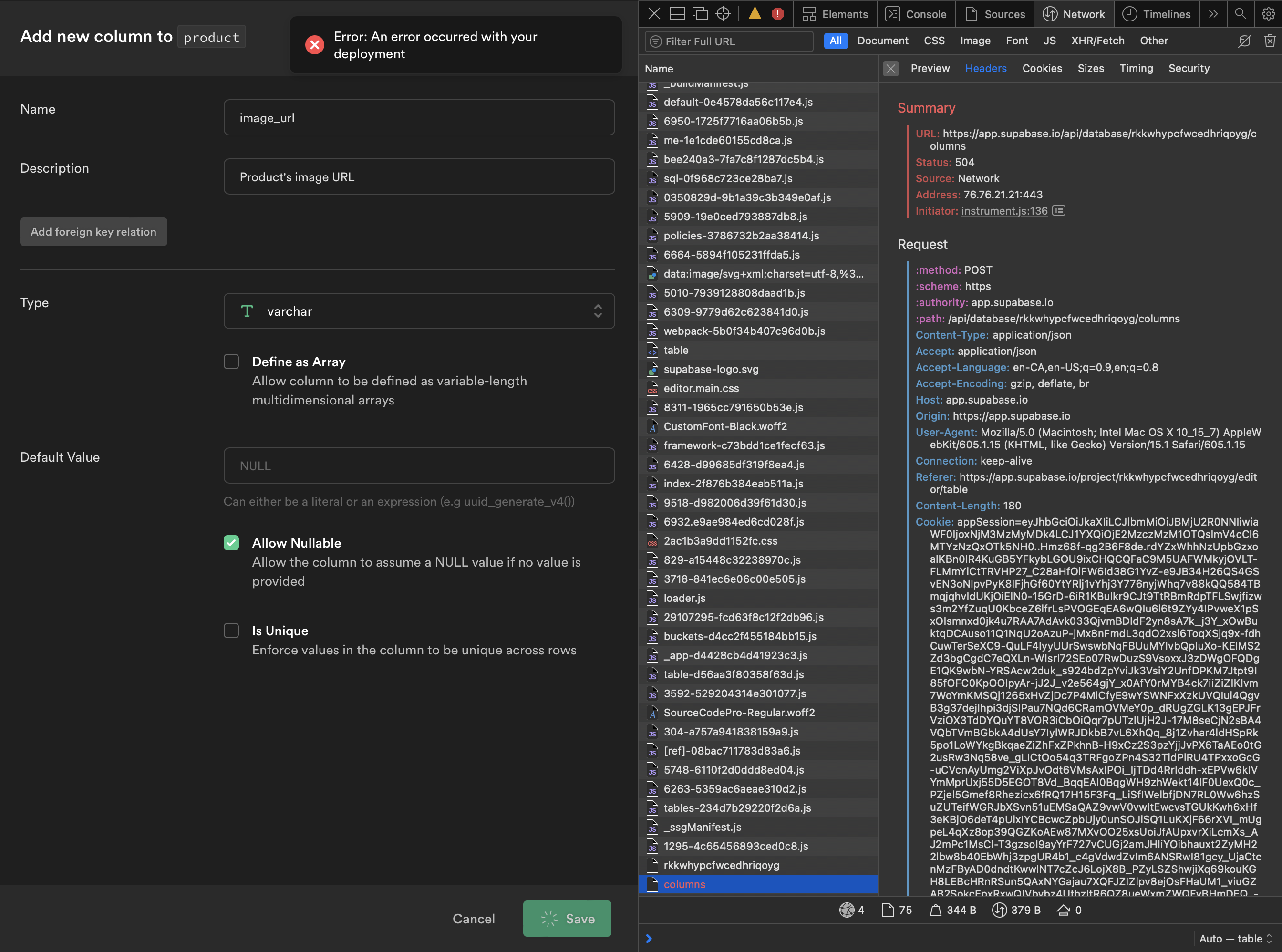This screenshot has height=952, width=1282.
Task: Click initiator call stack icon beside instrument.js:136
Action: point(1058,211)
